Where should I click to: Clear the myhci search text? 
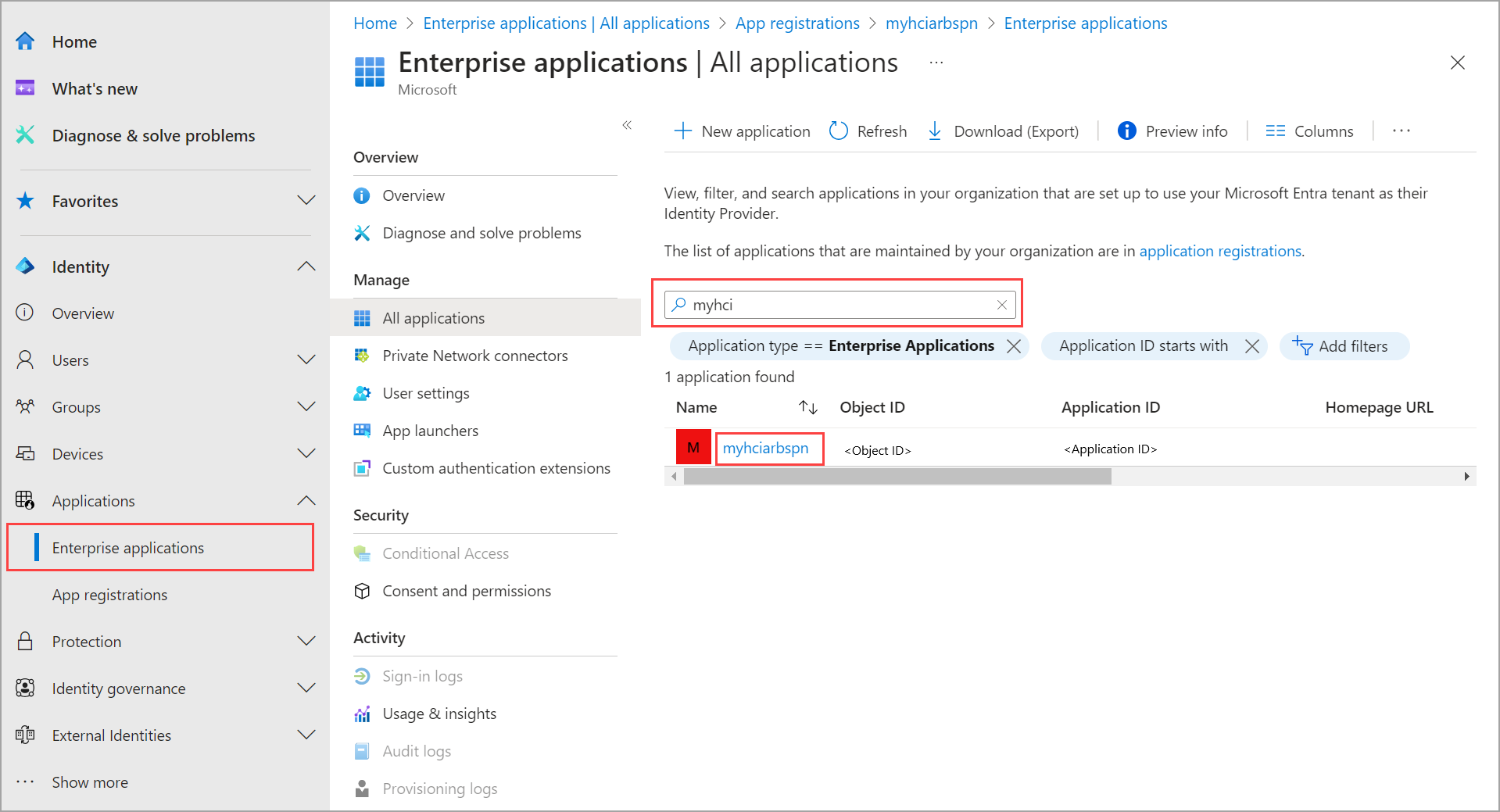[x=1001, y=305]
